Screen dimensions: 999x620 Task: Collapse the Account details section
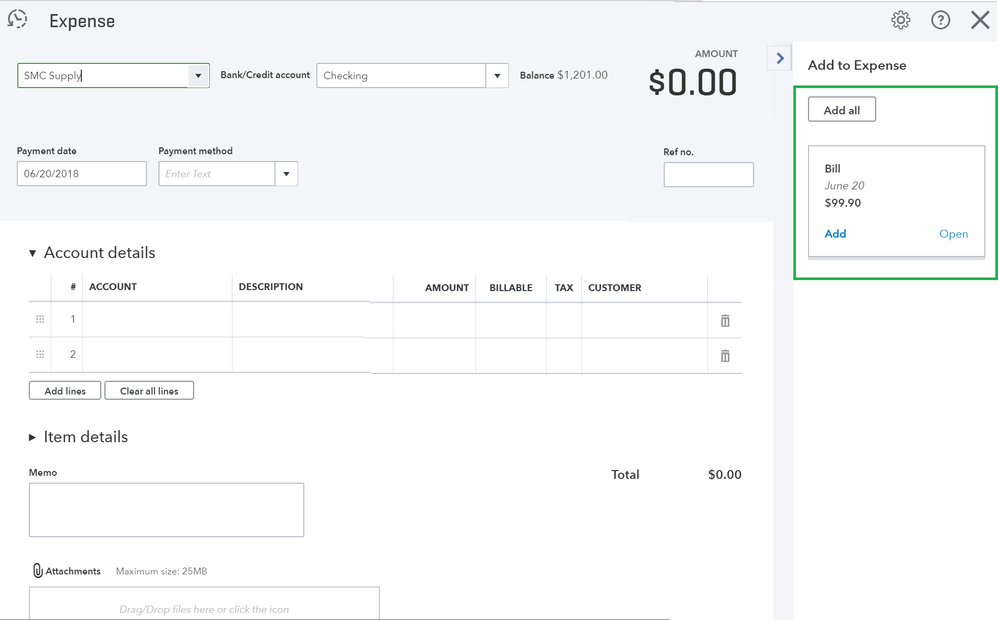tap(32, 253)
